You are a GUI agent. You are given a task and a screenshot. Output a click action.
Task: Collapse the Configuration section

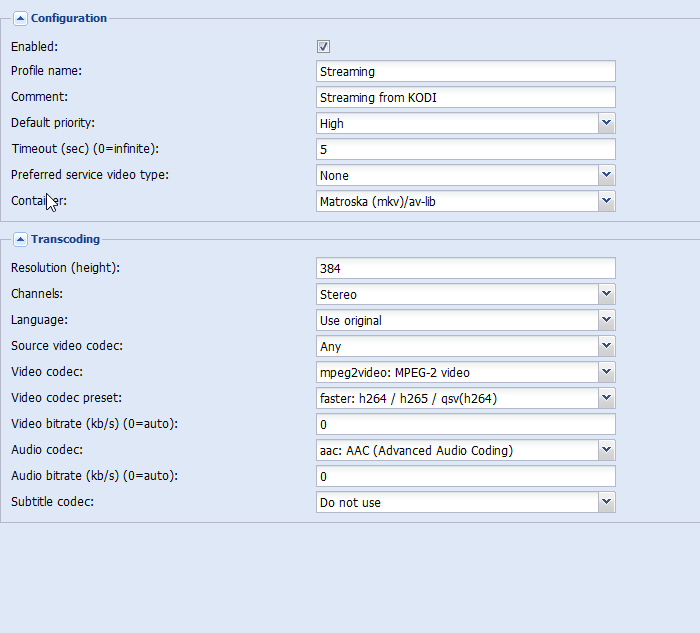tap(20, 18)
